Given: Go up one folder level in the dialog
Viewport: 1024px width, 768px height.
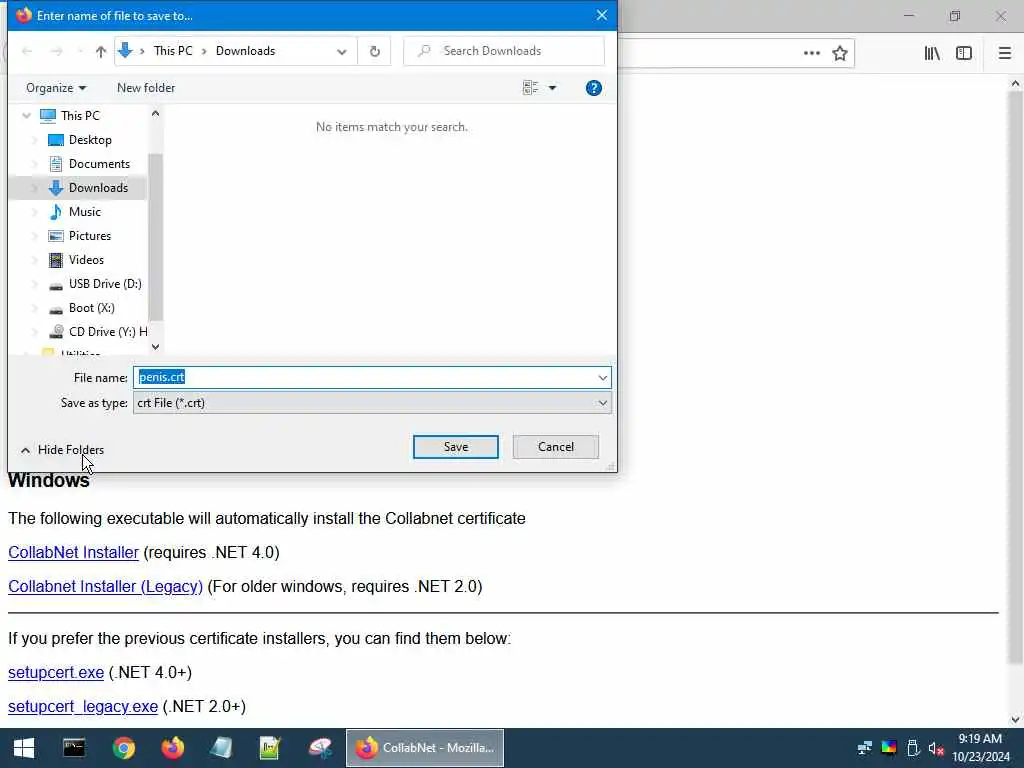Looking at the screenshot, I should (101, 52).
